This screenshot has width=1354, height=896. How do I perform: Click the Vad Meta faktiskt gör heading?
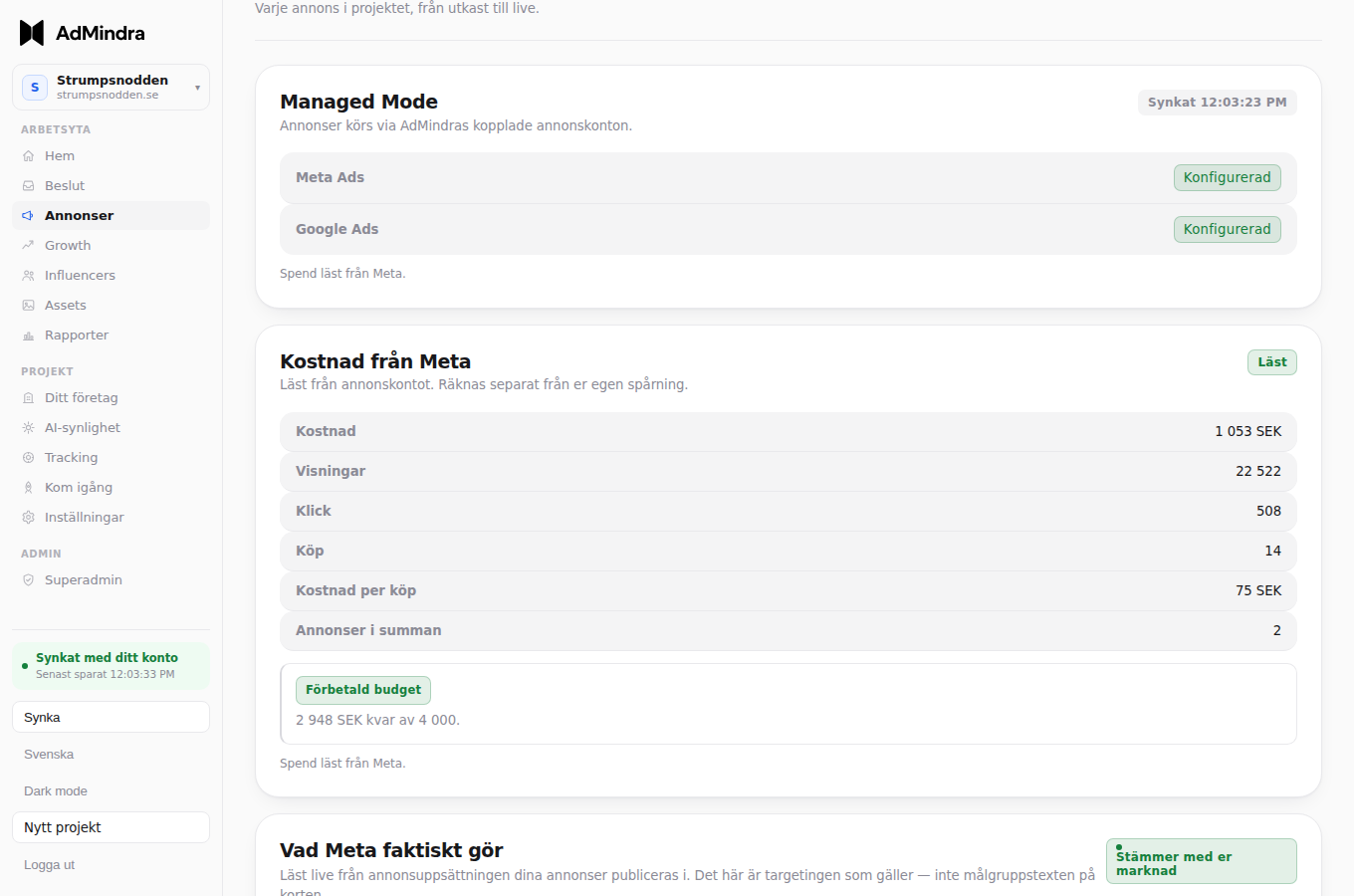point(391,850)
